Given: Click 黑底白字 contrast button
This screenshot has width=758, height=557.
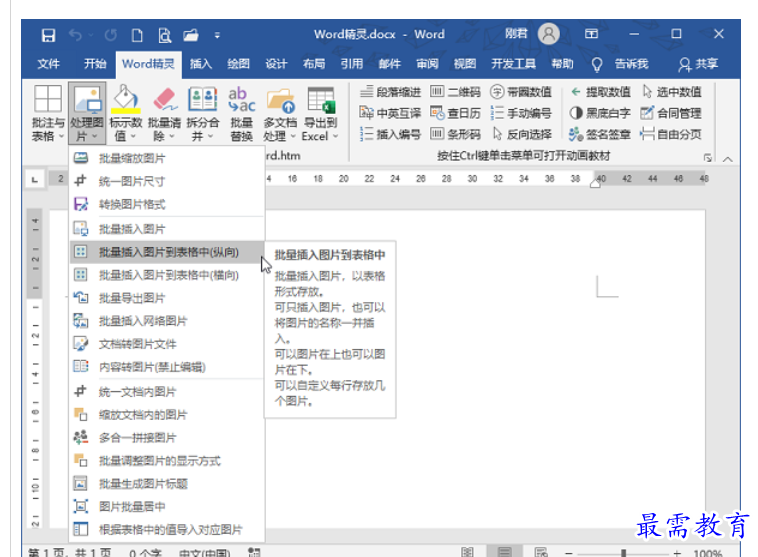Looking at the screenshot, I should pos(600,113).
